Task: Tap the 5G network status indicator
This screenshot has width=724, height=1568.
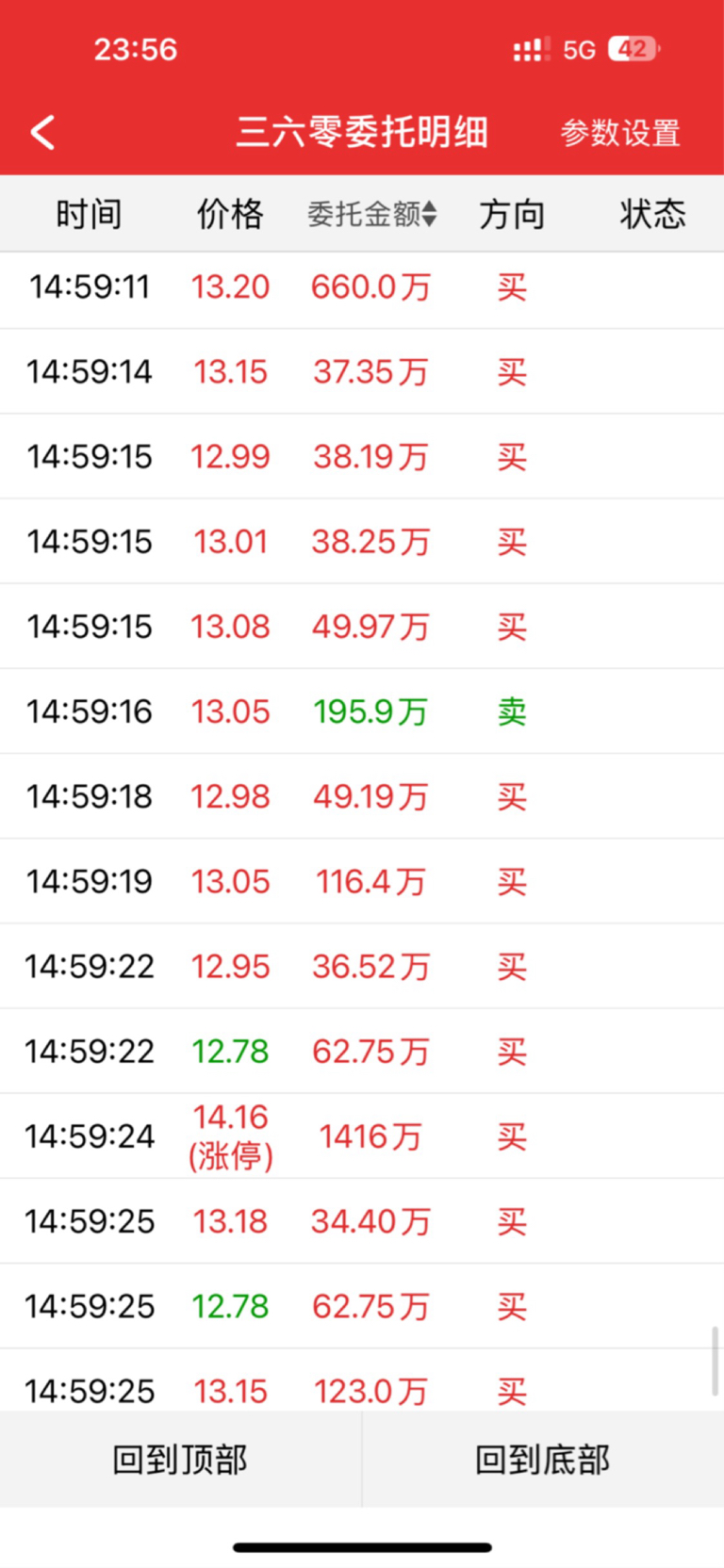Action: point(579,50)
